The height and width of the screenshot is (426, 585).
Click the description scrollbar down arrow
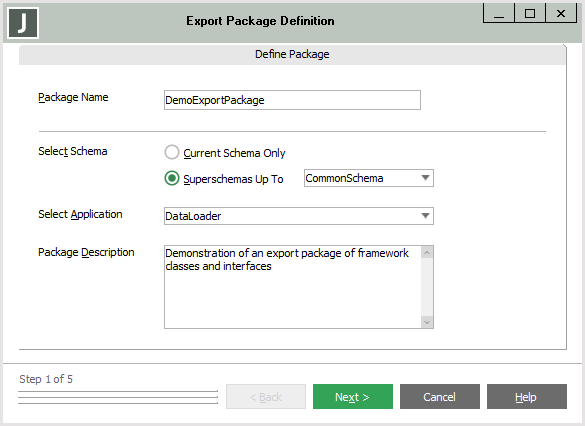tap(427, 322)
